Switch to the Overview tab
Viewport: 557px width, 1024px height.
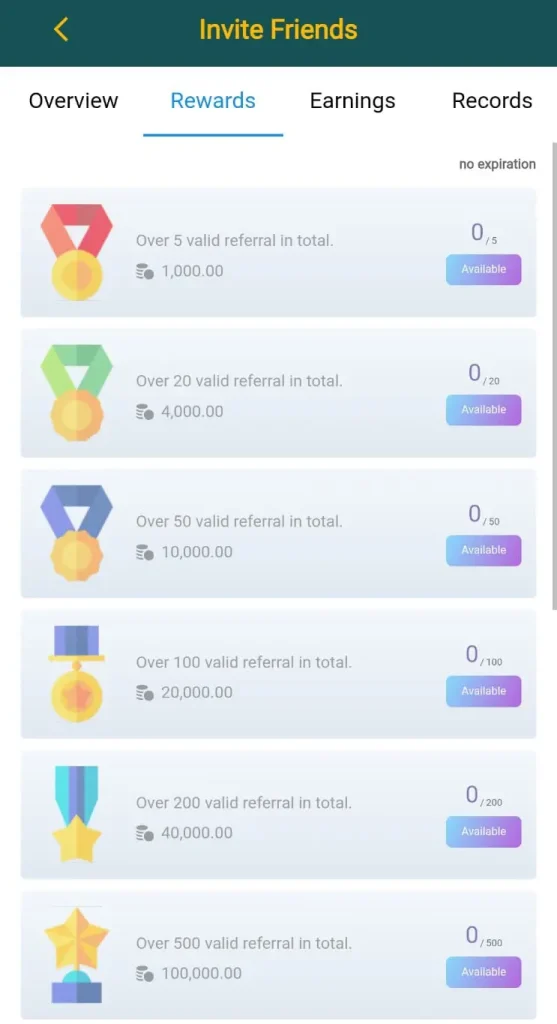(73, 101)
